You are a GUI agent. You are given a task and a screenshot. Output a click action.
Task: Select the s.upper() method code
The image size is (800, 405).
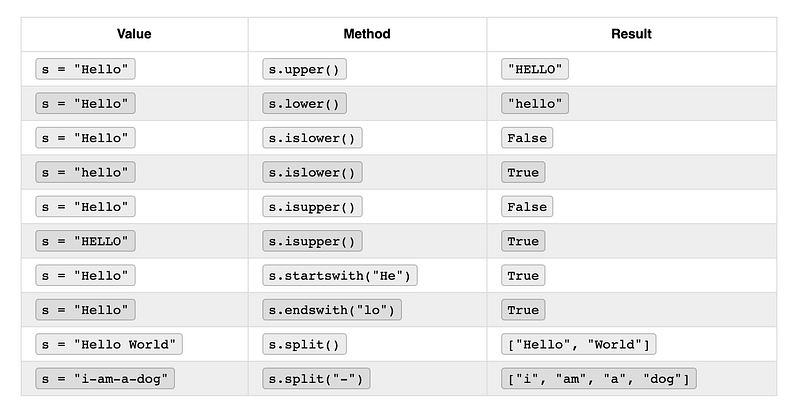click(x=304, y=69)
